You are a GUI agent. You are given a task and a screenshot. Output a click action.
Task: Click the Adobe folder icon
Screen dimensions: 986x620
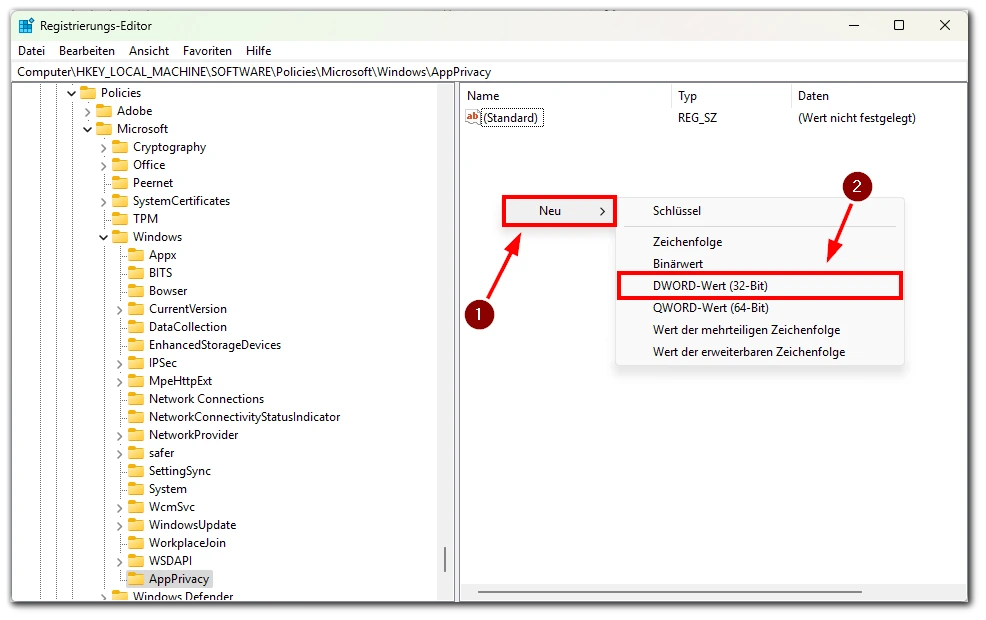pos(104,111)
